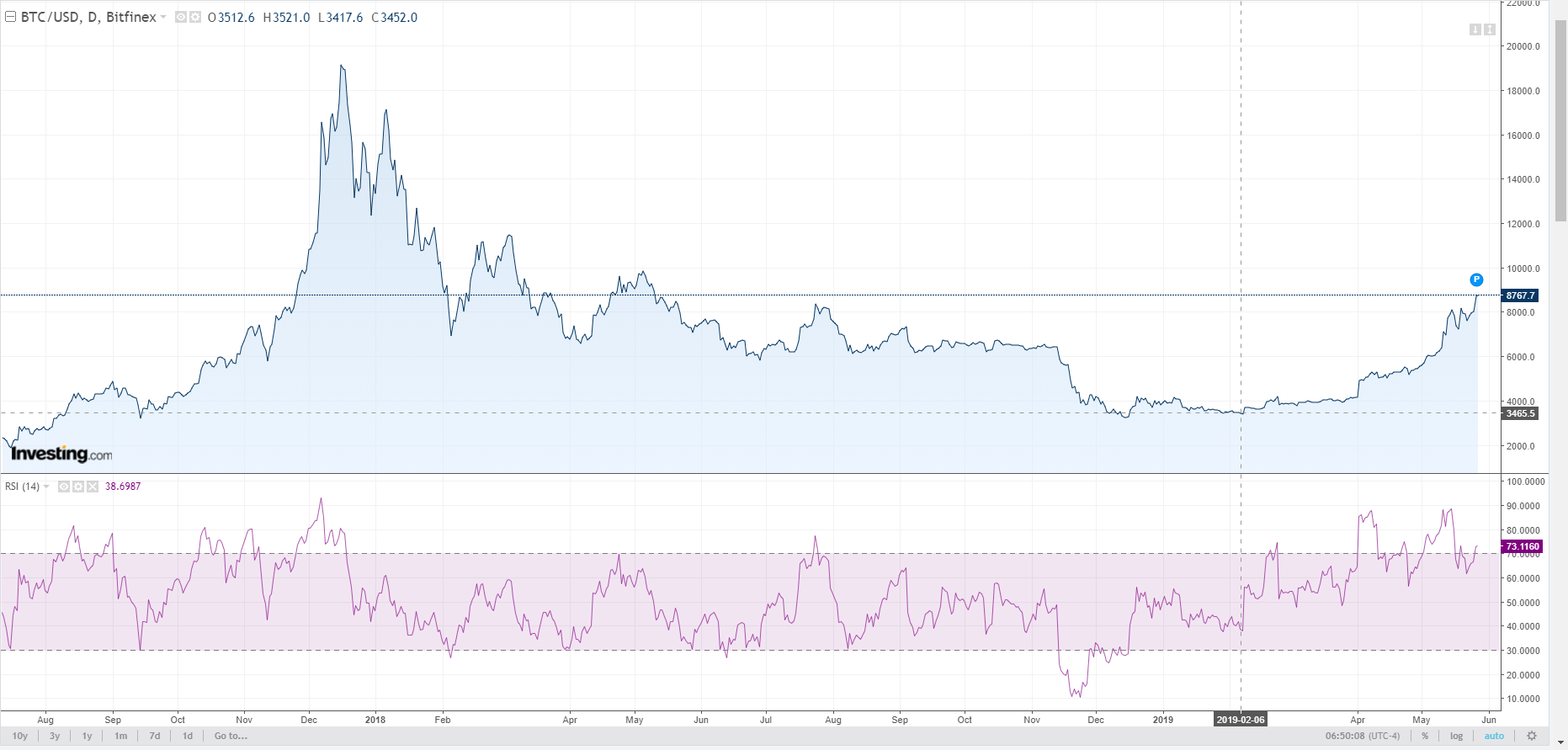Hide the BTC/USD price series with eye icon

click(181, 17)
